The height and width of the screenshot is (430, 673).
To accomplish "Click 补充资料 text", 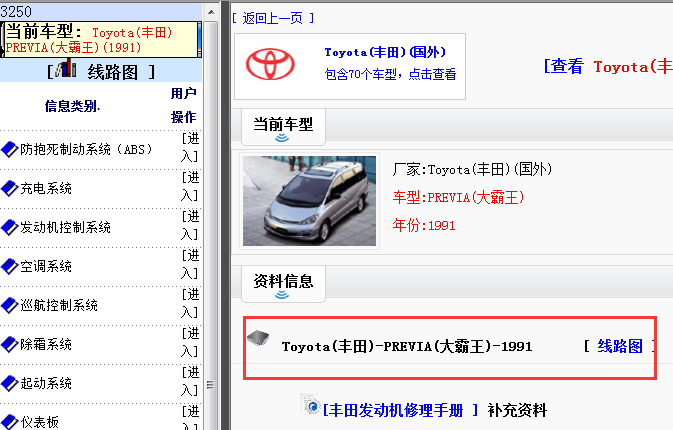I will point(517,410).
